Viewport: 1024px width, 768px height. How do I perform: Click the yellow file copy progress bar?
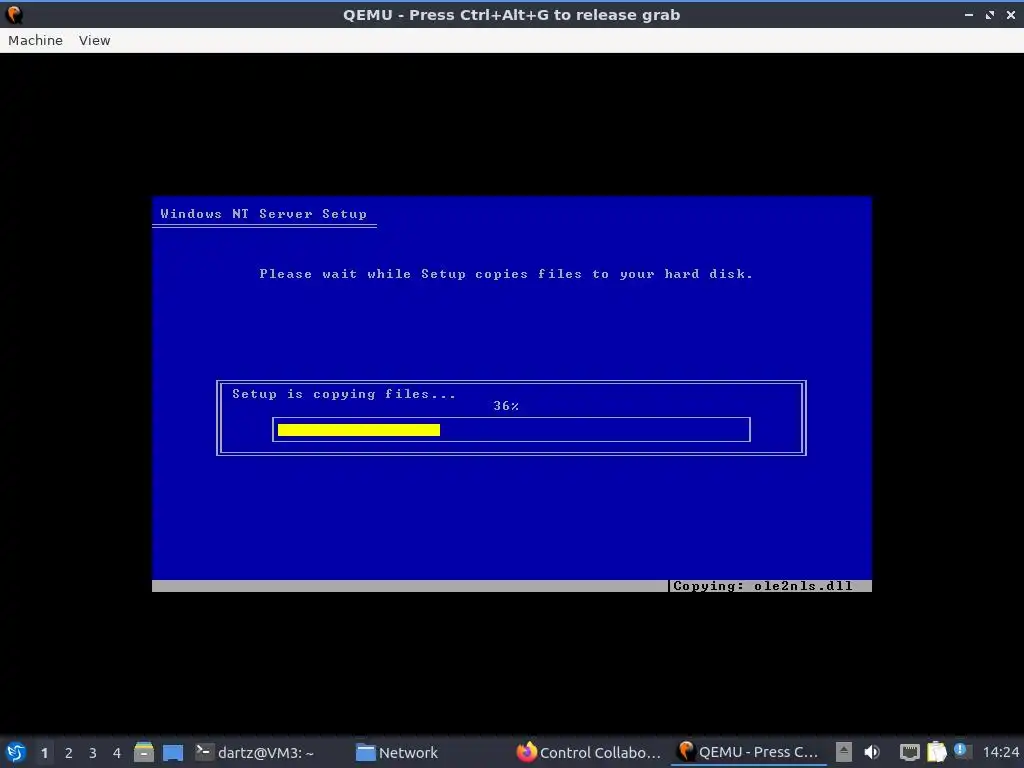359,430
